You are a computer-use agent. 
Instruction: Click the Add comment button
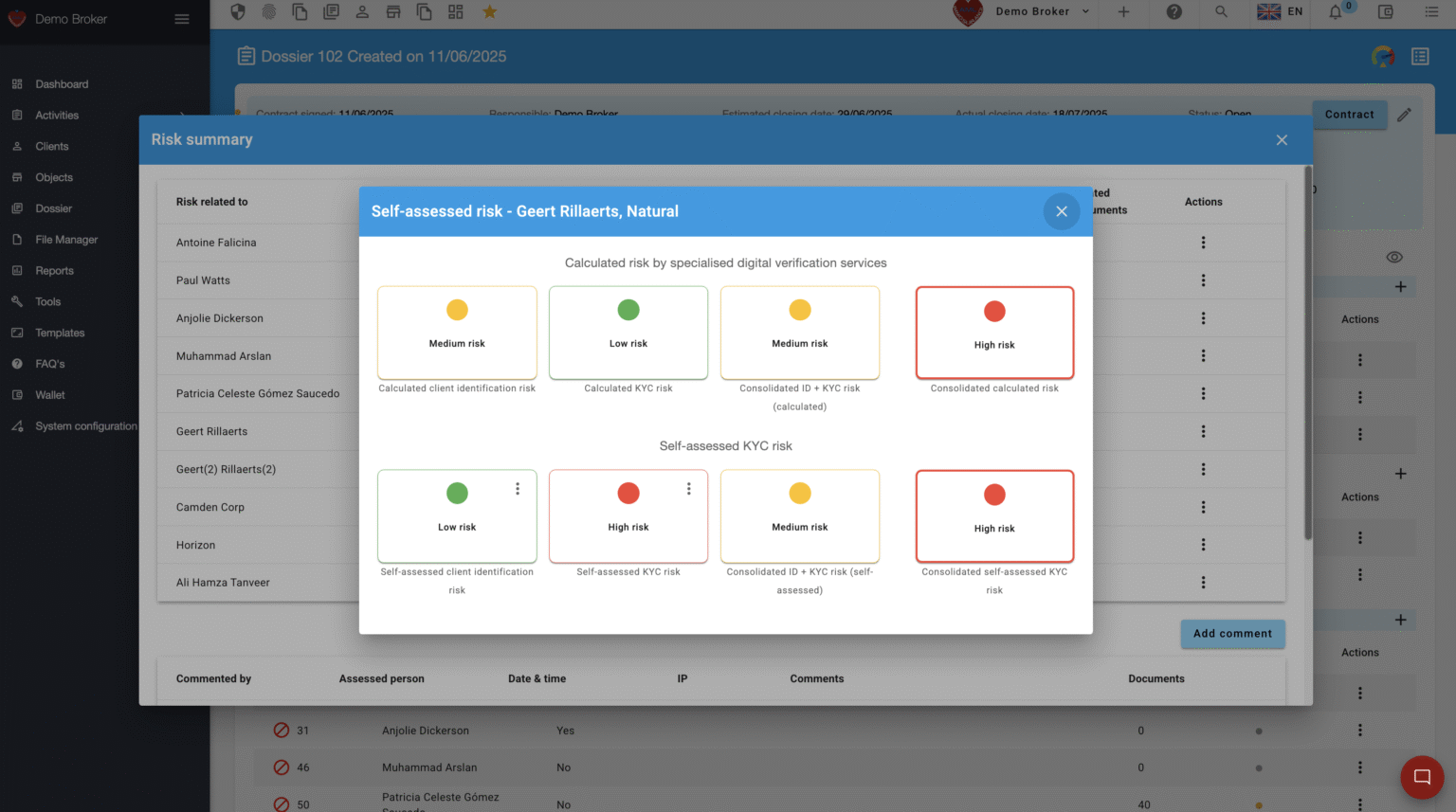click(x=1231, y=634)
